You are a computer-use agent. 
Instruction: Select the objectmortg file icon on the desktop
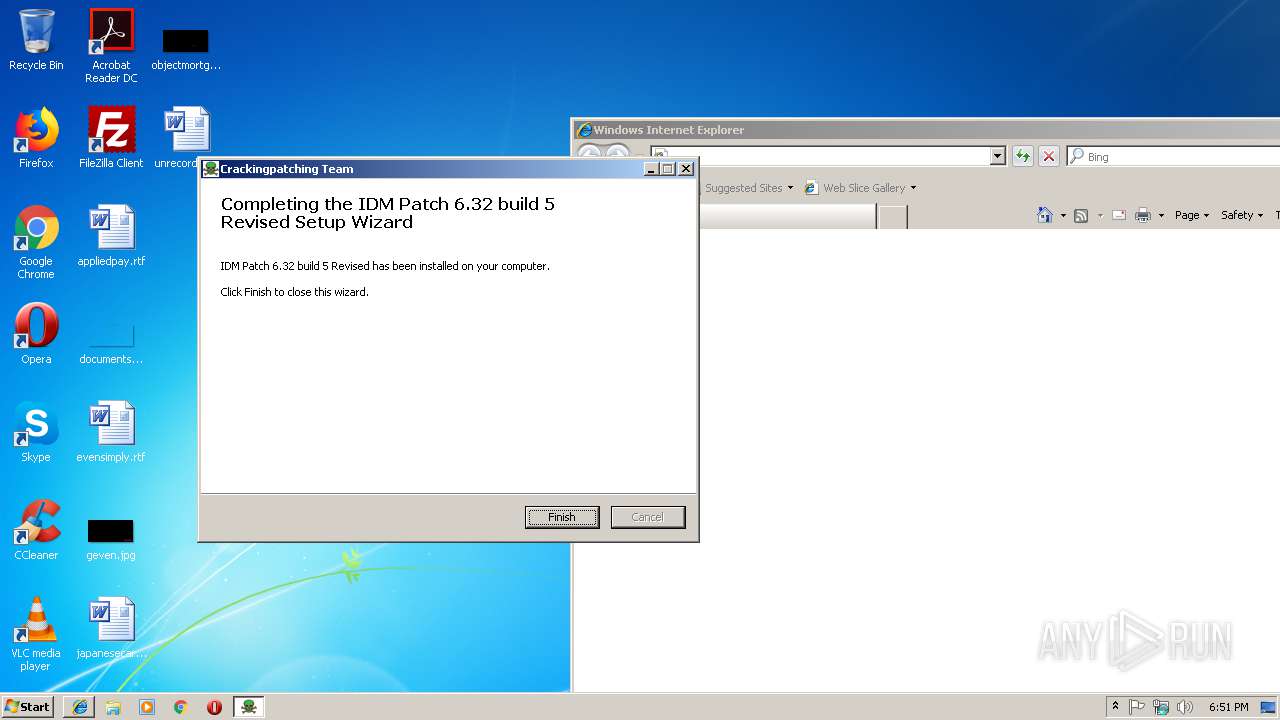point(186,49)
